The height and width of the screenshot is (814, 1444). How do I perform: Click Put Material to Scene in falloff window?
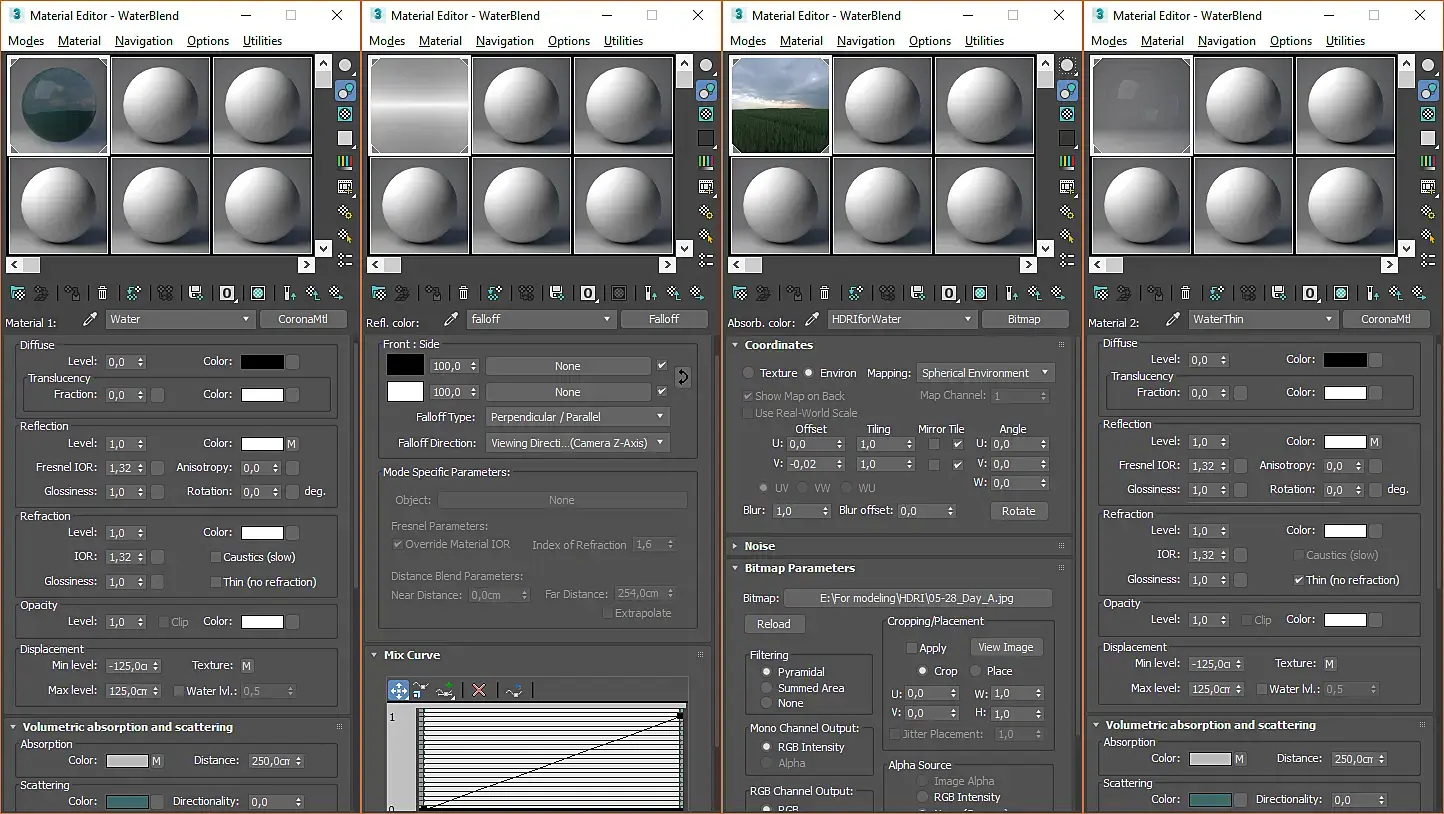click(402, 293)
